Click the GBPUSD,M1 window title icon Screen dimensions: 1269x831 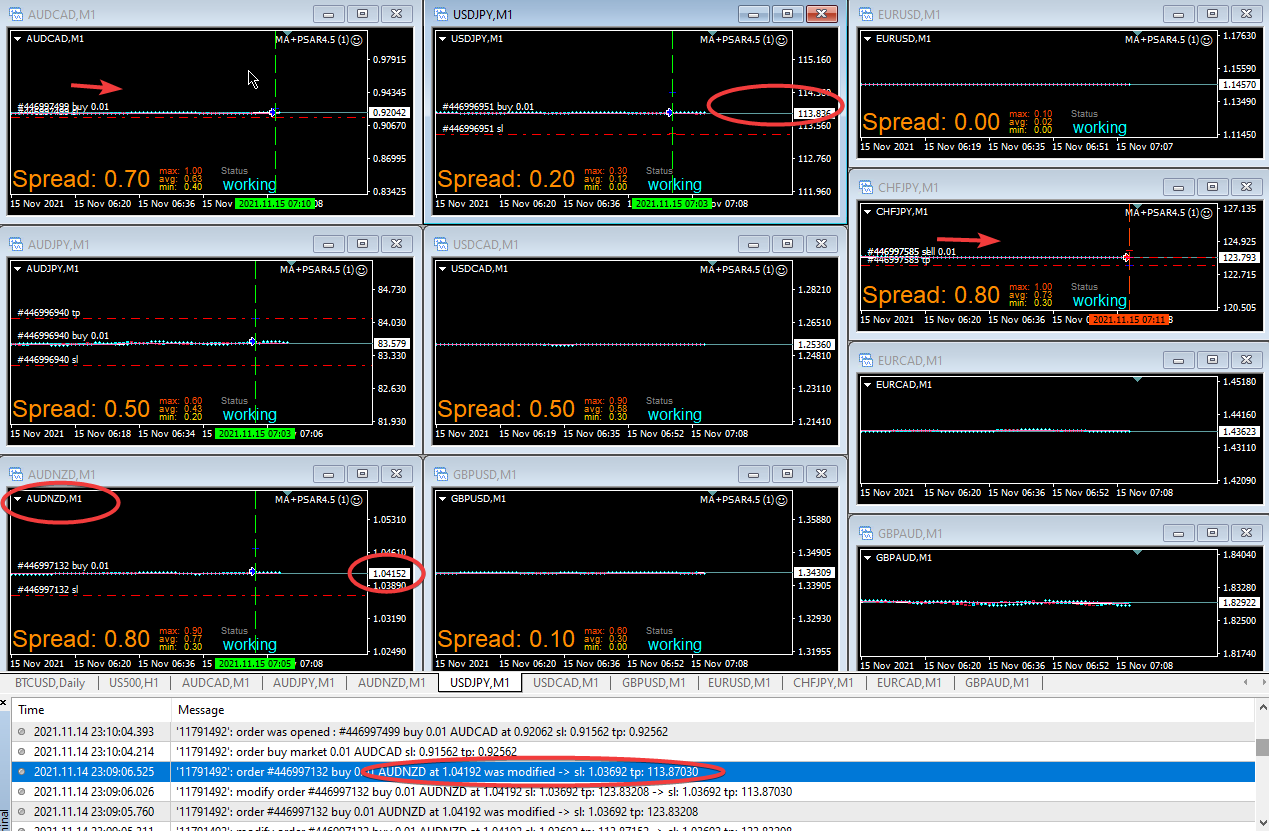[440, 475]
